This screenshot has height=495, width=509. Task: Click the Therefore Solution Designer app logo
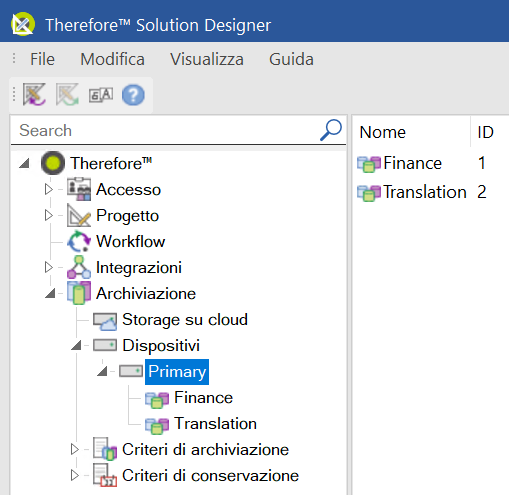[x=22, y=24]
